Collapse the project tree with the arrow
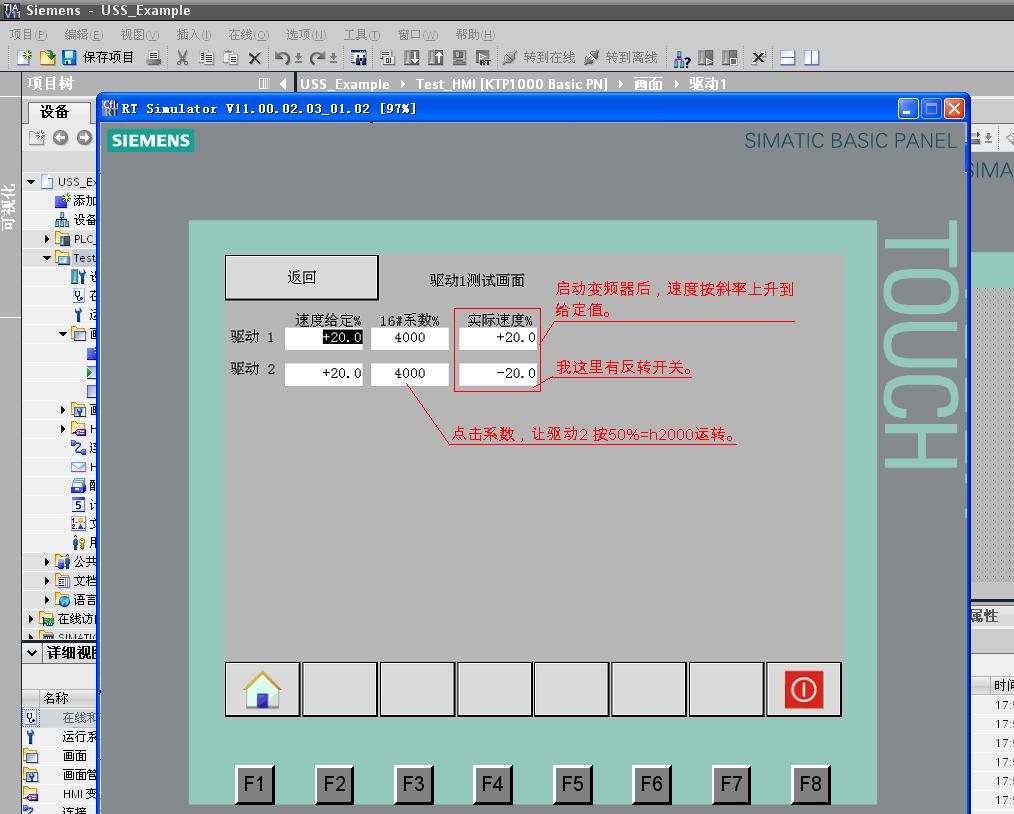Viewport: 1014px width, 814px height. [283, 83]
